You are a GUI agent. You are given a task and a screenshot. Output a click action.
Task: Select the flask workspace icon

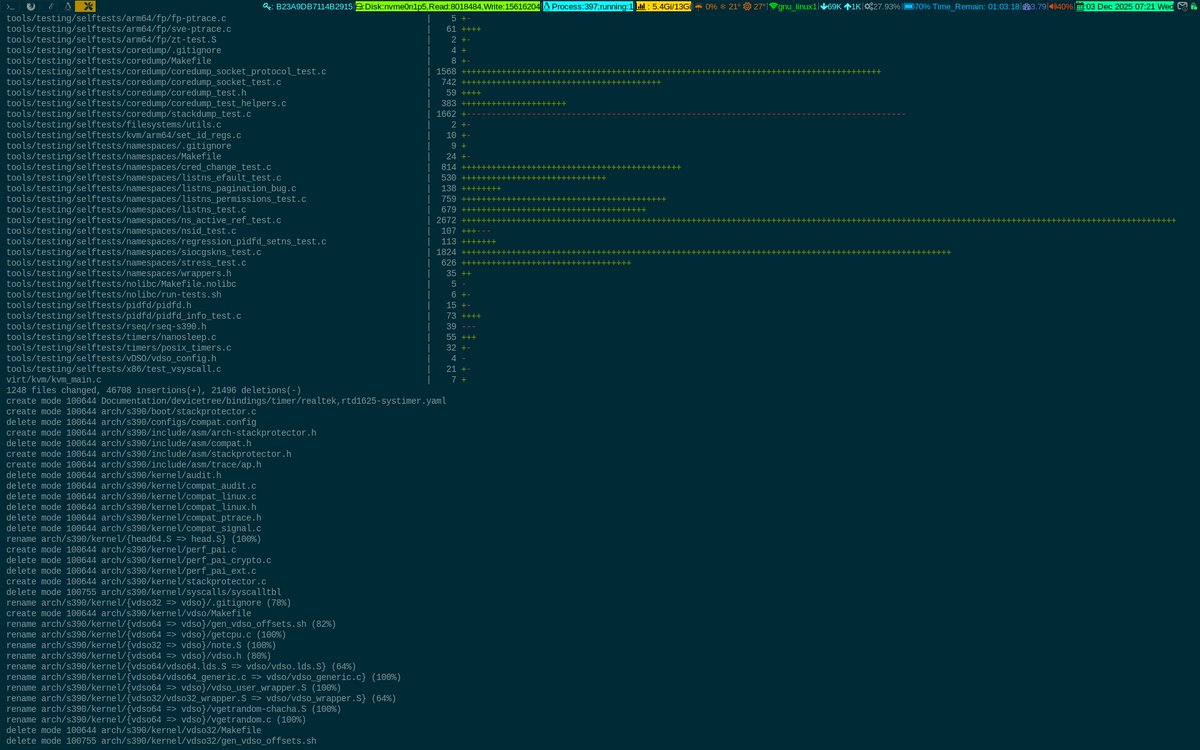coord(67,6)
